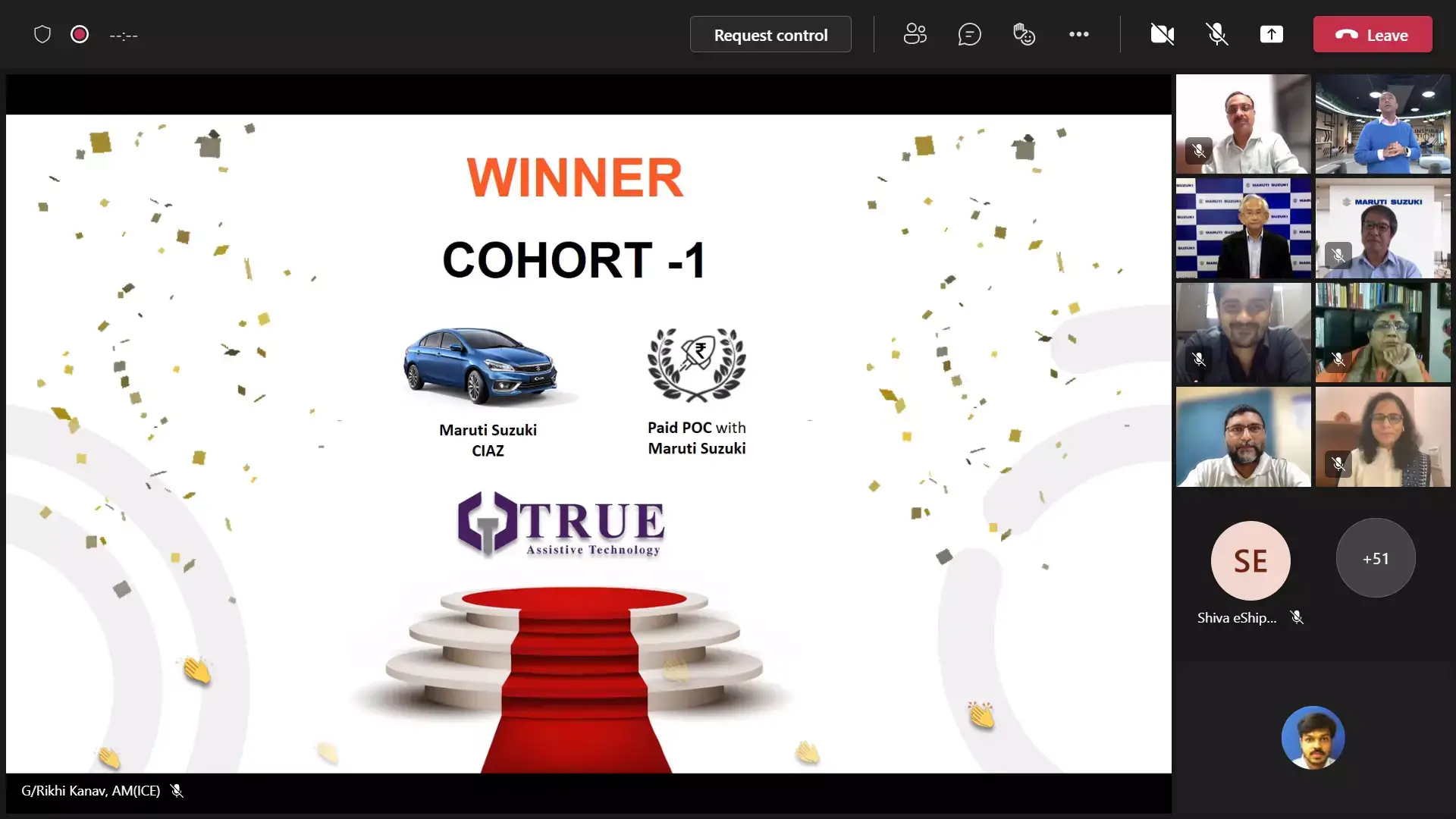Click the WINNER heading on slide
1456x819 pixels.
coord(575,178)
